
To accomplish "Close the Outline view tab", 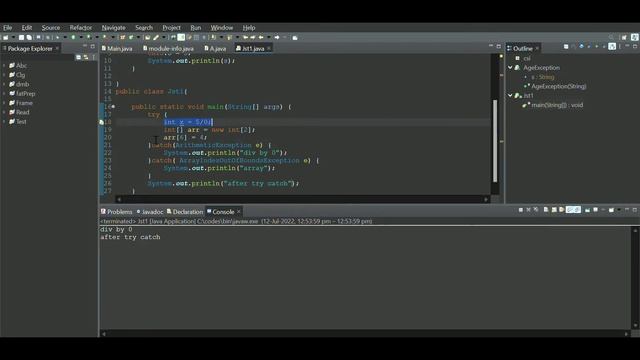I will coord(537,48).
